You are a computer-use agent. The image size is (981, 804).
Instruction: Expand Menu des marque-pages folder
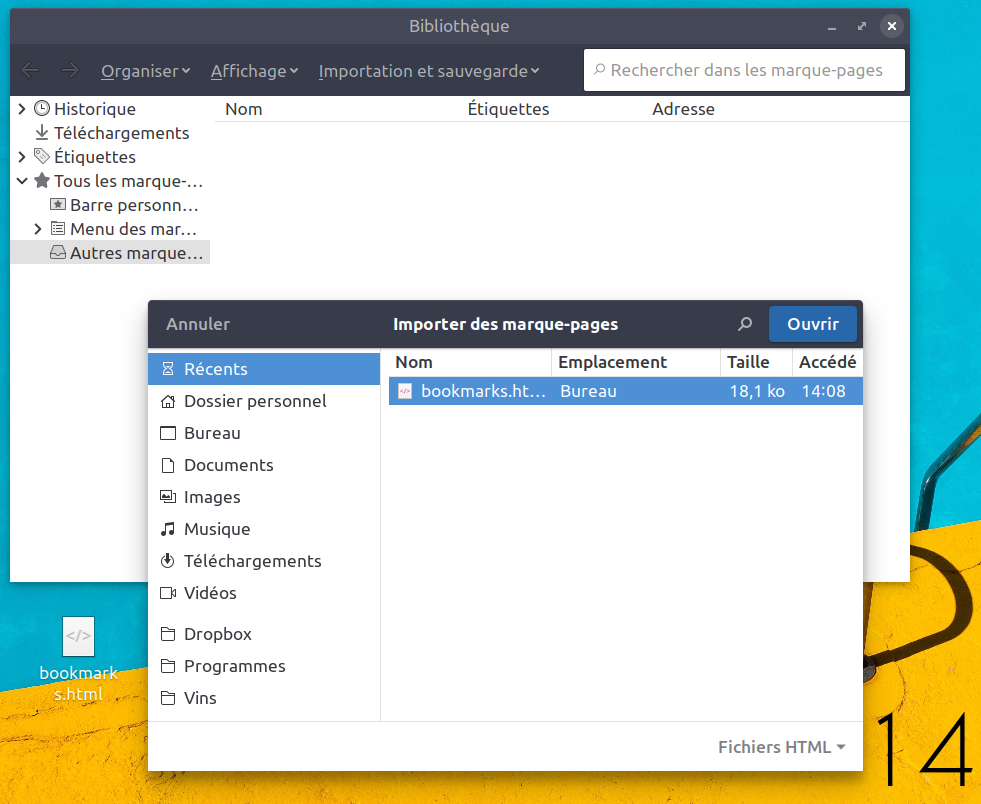click(x=38, y=229)
